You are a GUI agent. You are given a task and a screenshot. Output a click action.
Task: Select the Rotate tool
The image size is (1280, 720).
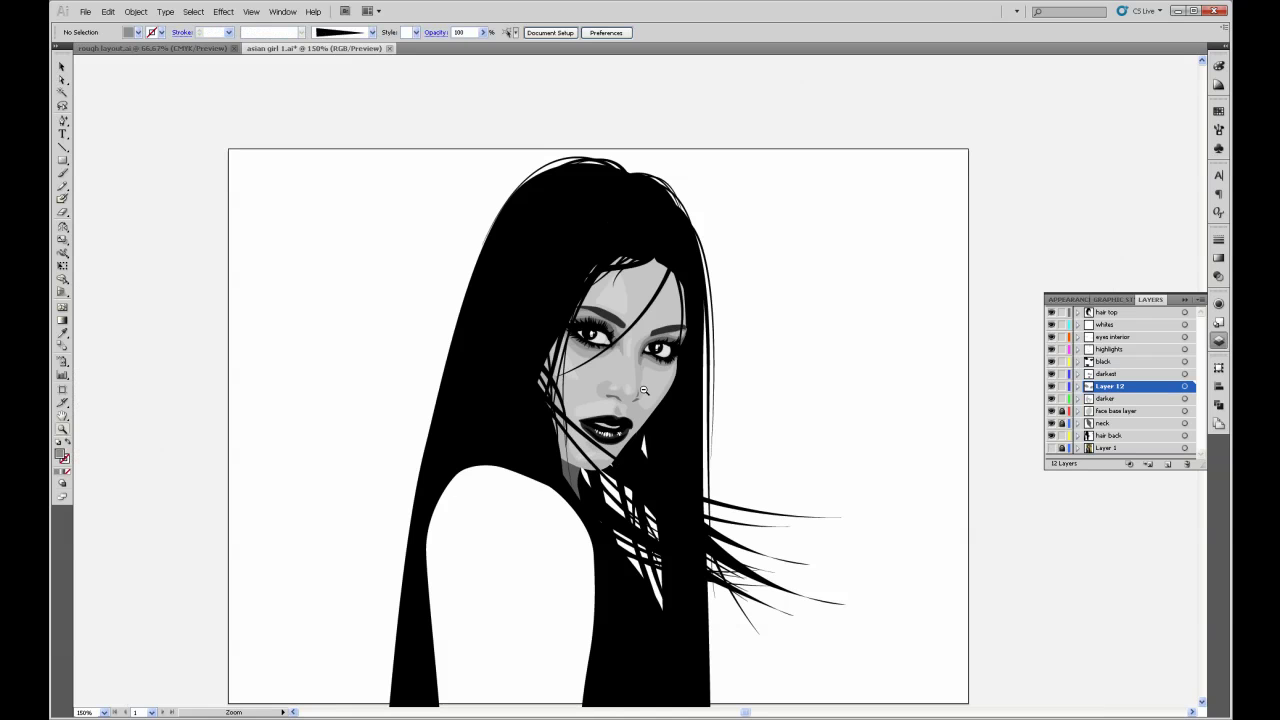point(62,227)
